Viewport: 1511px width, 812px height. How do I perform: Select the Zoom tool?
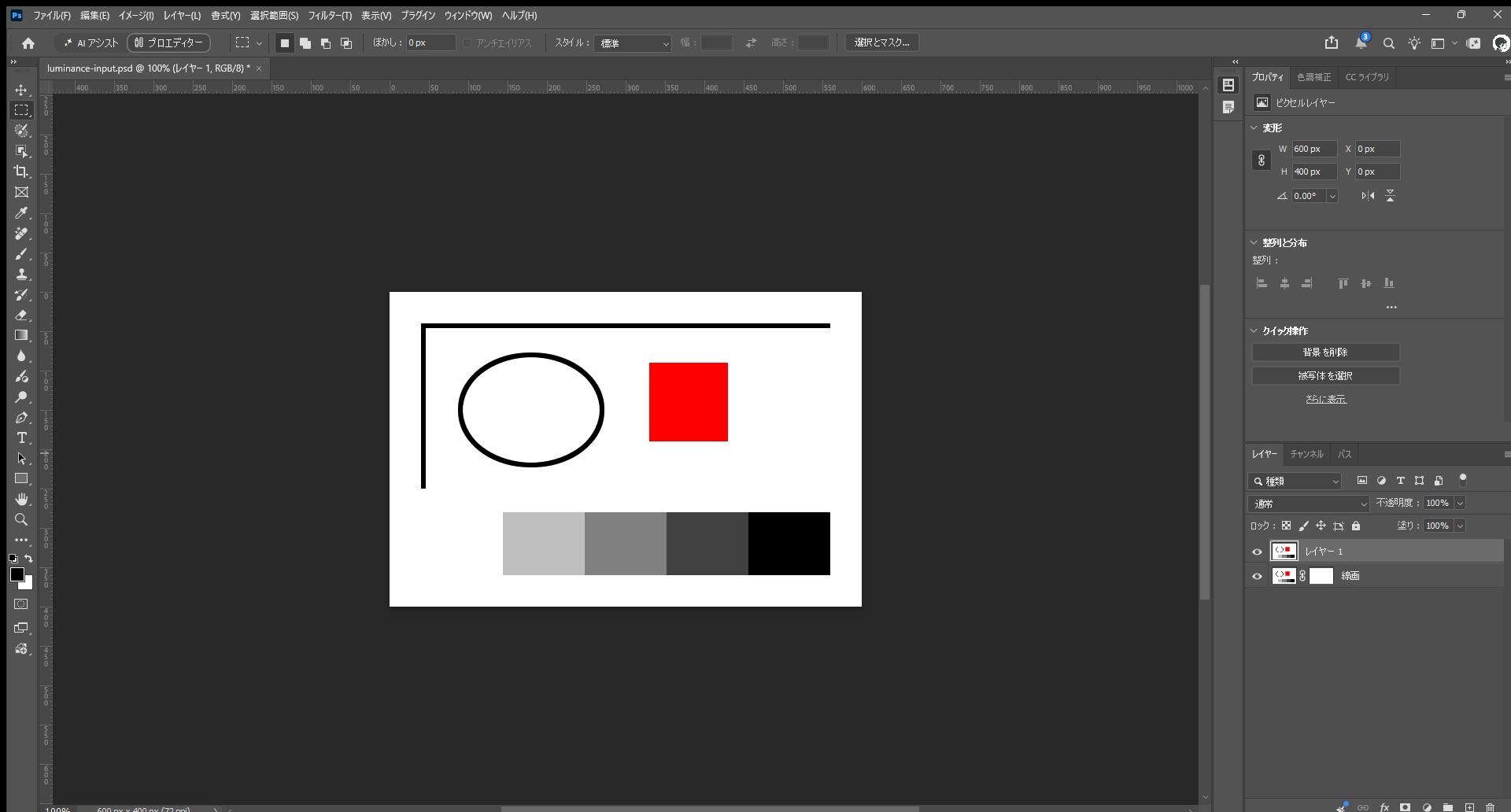point(21,519)
